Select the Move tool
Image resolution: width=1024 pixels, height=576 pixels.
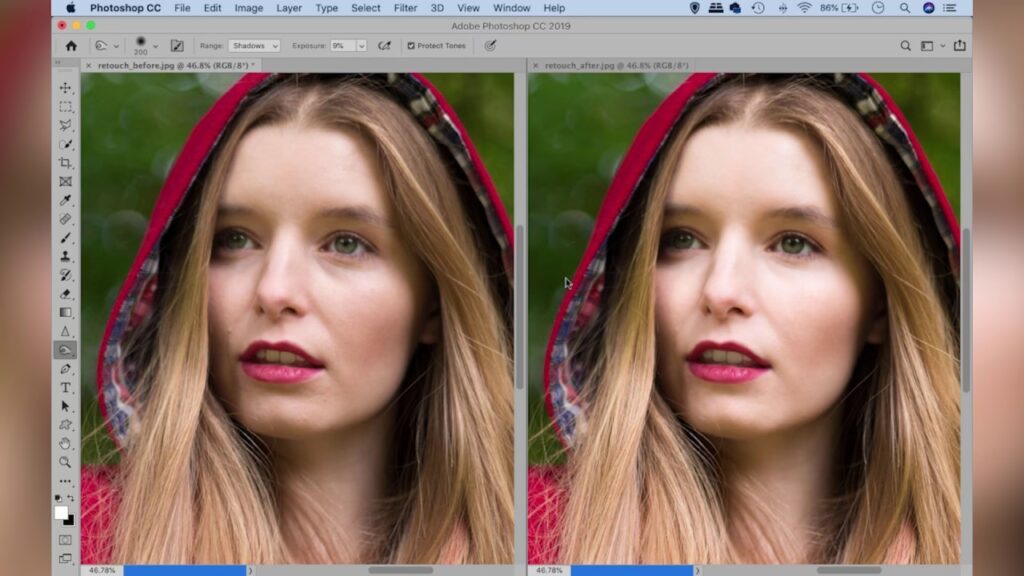pyautogui.click(x=65, y=88)
